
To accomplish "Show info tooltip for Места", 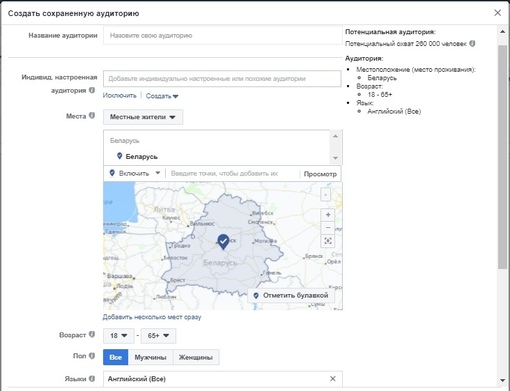I will pyautogui.click(x=92, y=116).
